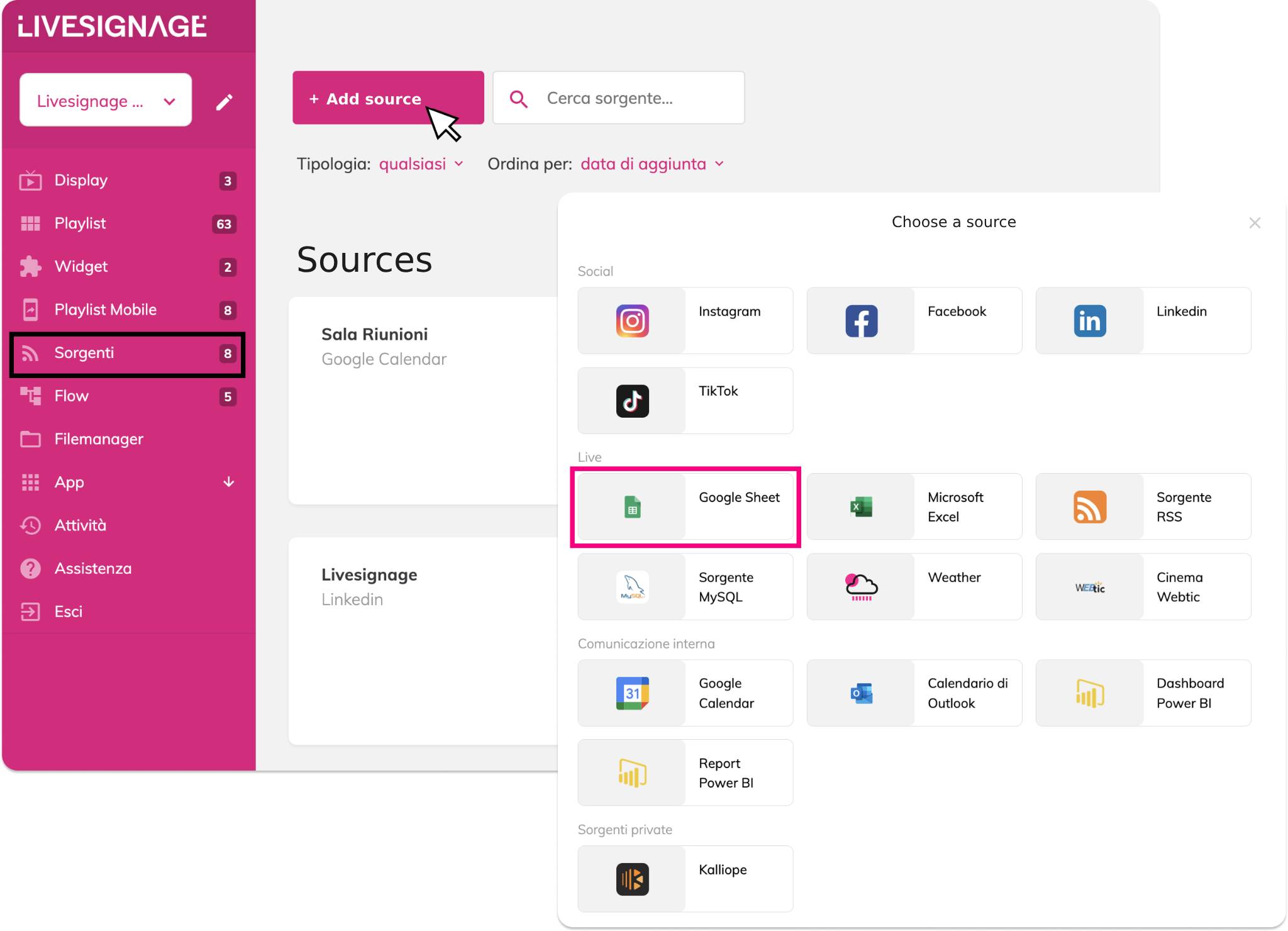
Task: Choose the Calendario di Outlook label
Action: [x=967, y=693]
